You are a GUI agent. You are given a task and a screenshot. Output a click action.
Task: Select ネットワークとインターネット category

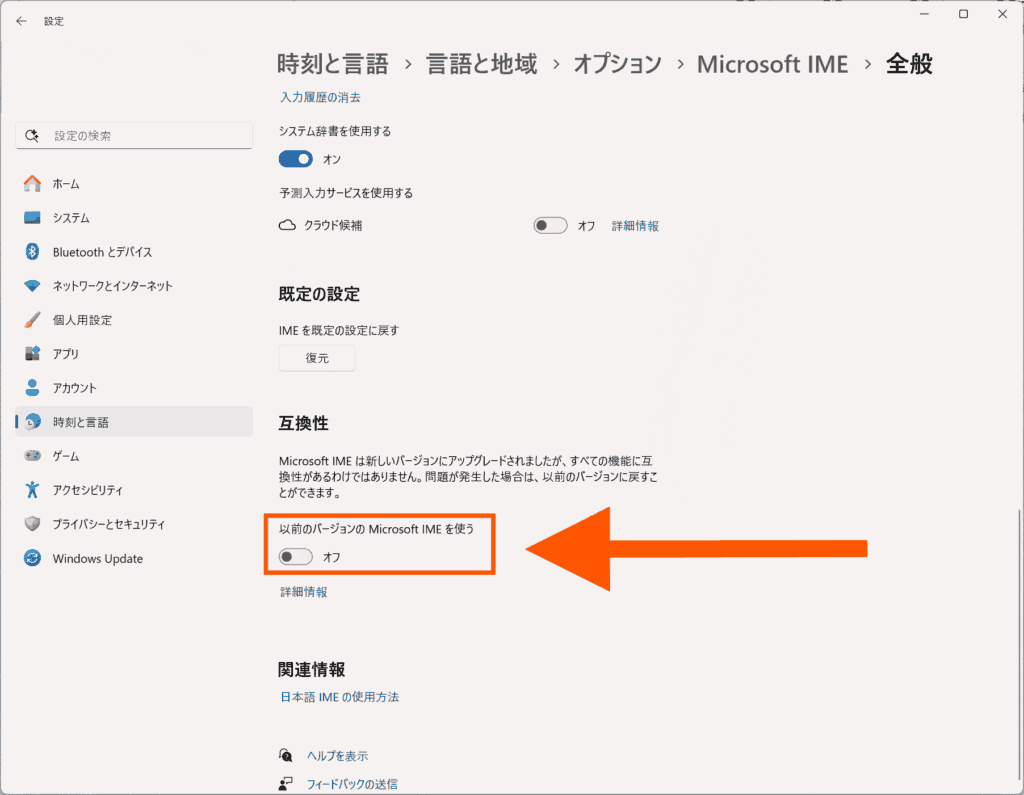point(134,285)
